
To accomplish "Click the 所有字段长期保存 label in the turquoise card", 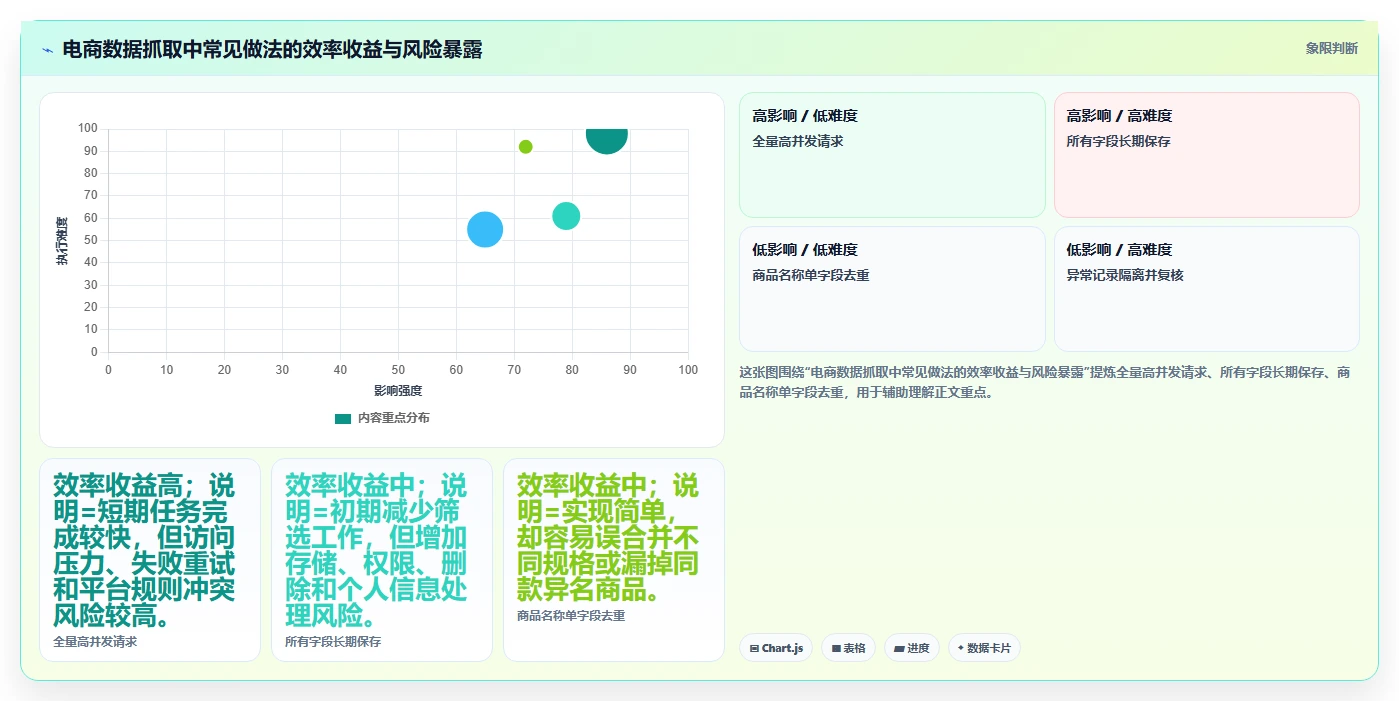I will 333,642.
